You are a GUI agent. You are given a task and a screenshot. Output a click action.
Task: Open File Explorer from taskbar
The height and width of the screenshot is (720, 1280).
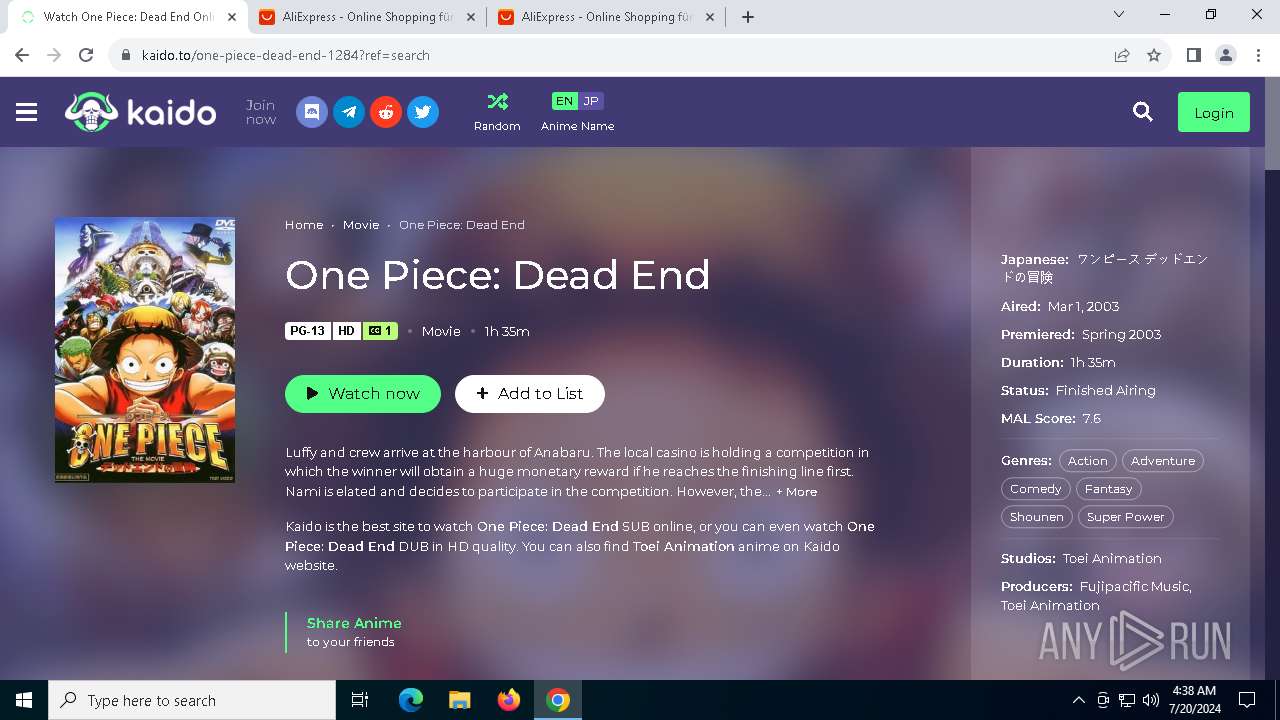coord(459,700)
